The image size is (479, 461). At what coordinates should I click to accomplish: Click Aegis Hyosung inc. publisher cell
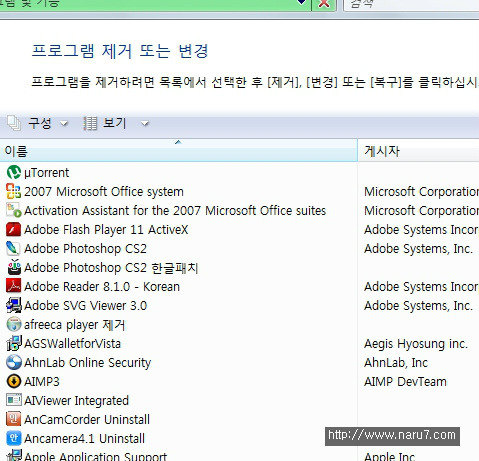[x=416, y=344]
